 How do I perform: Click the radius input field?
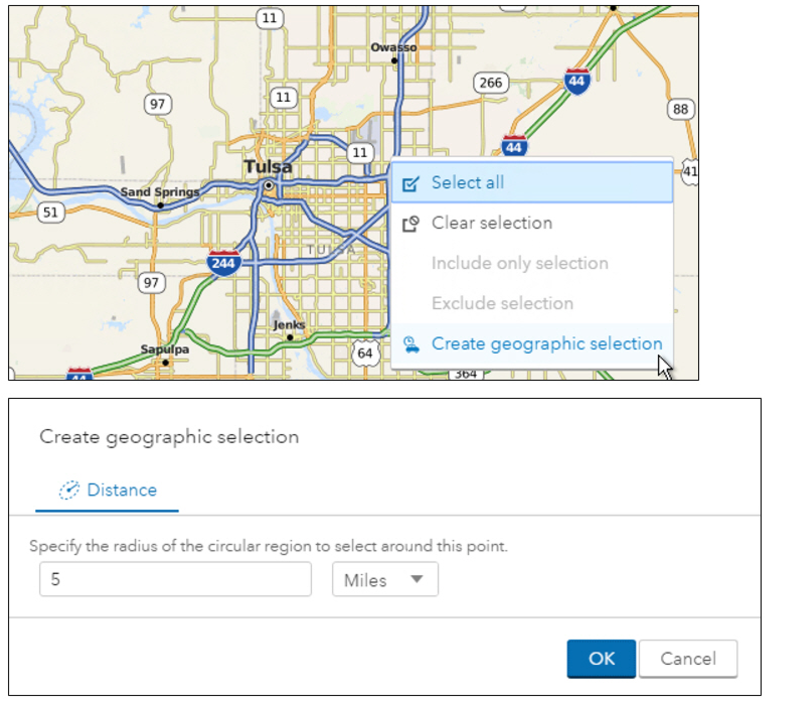click(175, 580)
